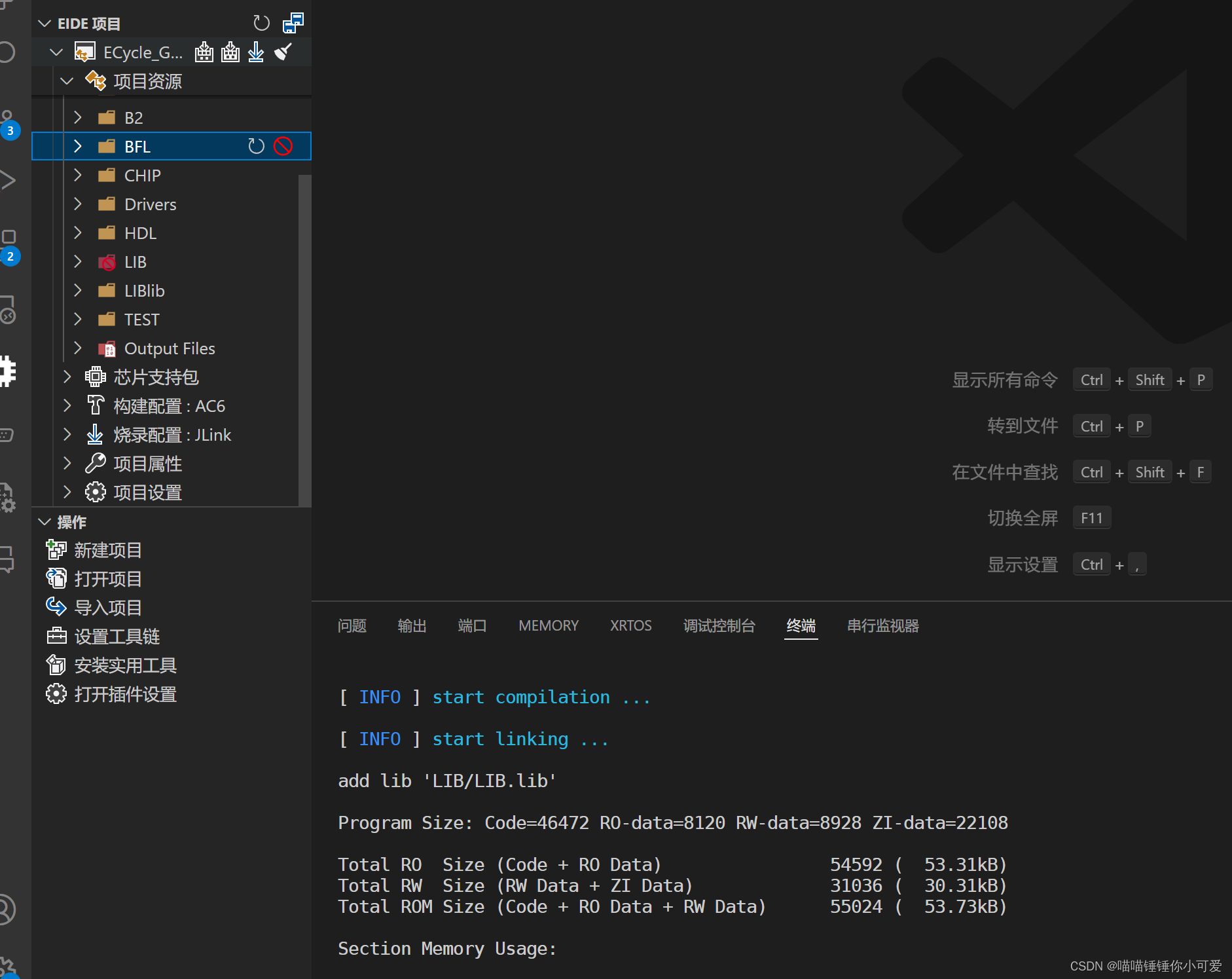Select the 终端 tab
1232x979 pixels.
(801, 626)
